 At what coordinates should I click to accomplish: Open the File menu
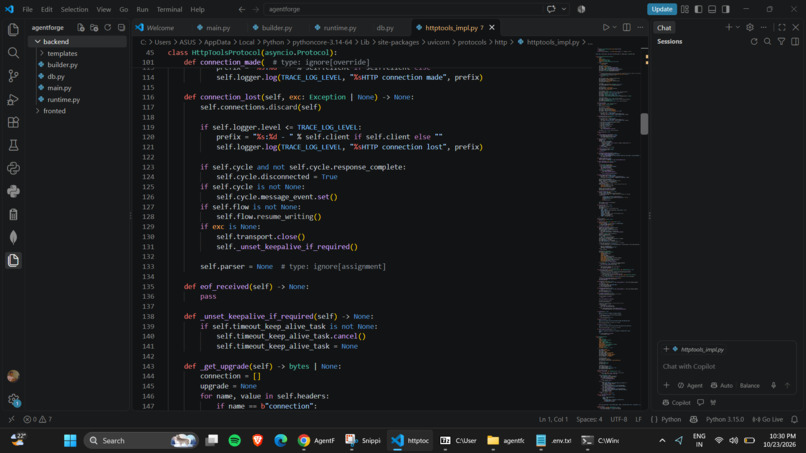[27, 9]
